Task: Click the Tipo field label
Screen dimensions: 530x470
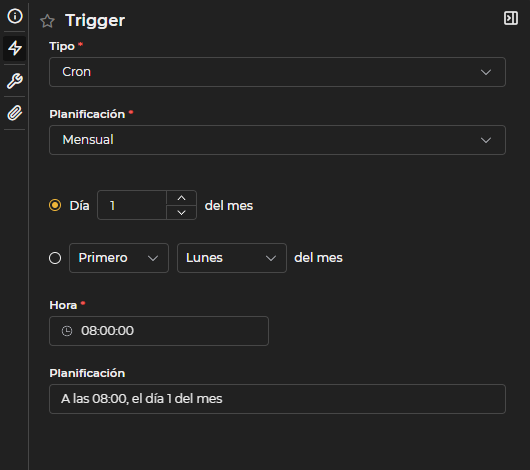Action: click(x=62, y=46)
